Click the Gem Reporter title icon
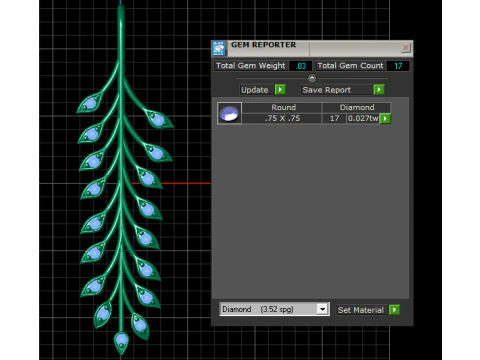The width and height of the screenshot is (480, 360). tap(219, 48)
